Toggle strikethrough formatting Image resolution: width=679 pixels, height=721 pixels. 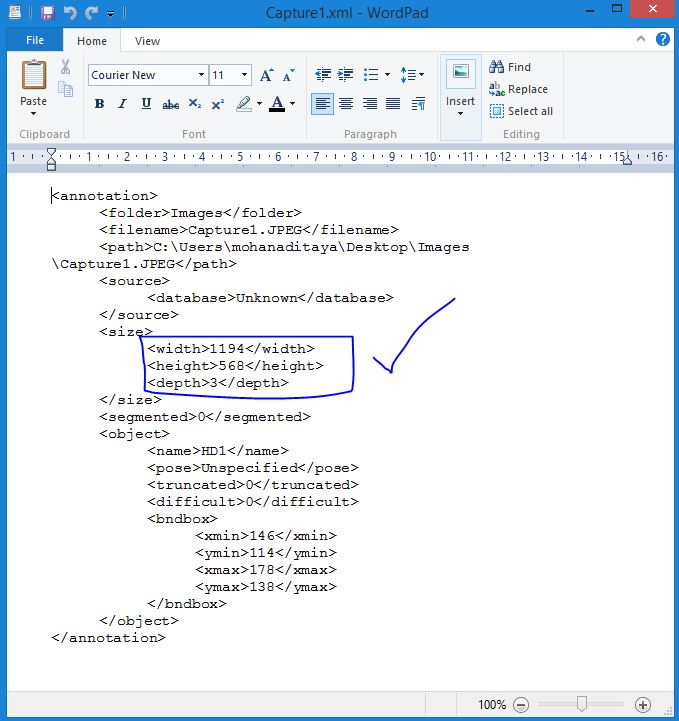[171, 104]
